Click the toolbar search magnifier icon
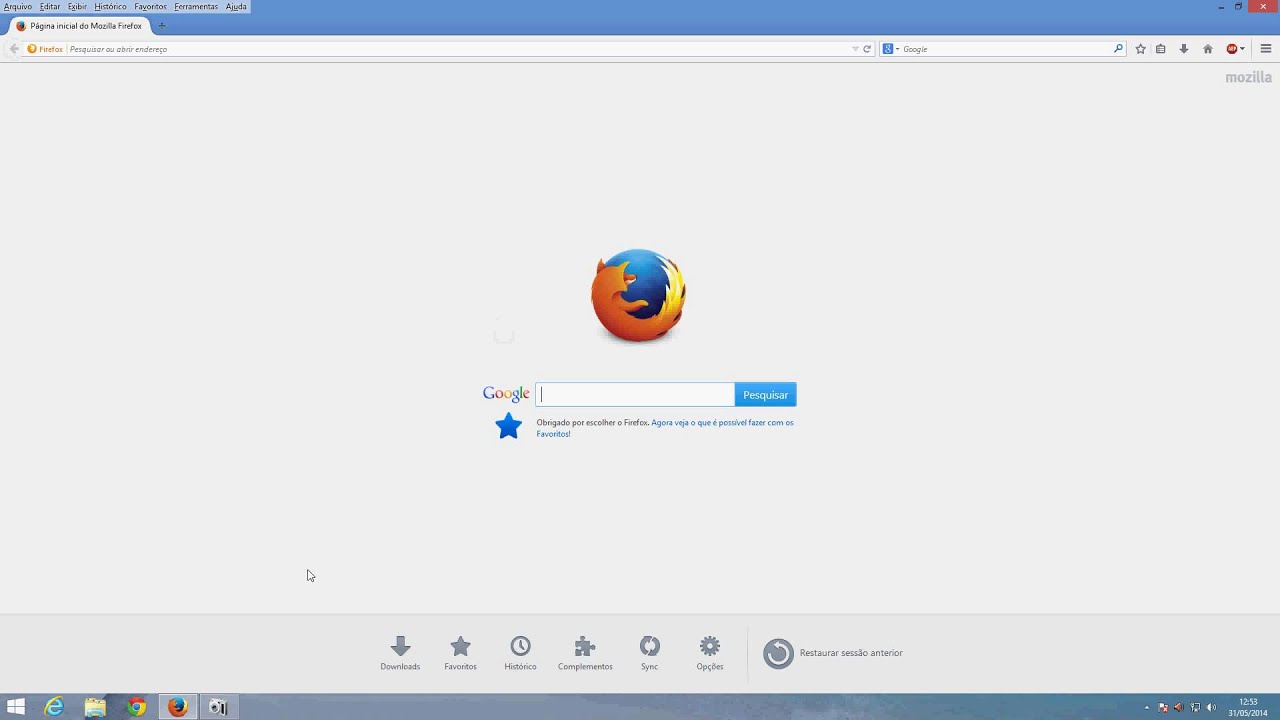 tap(1118, 49)
